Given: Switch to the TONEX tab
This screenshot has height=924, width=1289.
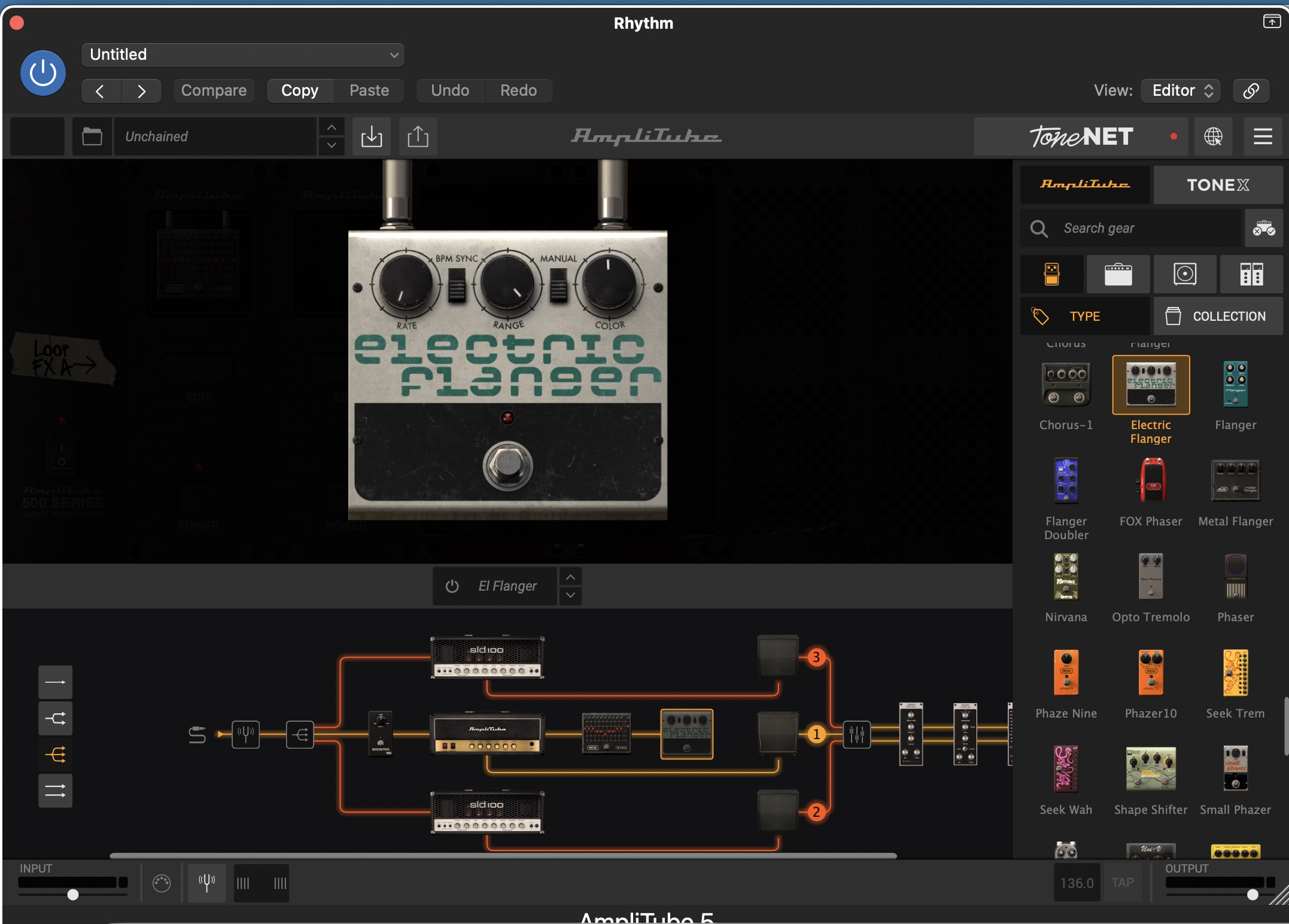Looking at the screenshot, I should click(x=1217, y=185).
